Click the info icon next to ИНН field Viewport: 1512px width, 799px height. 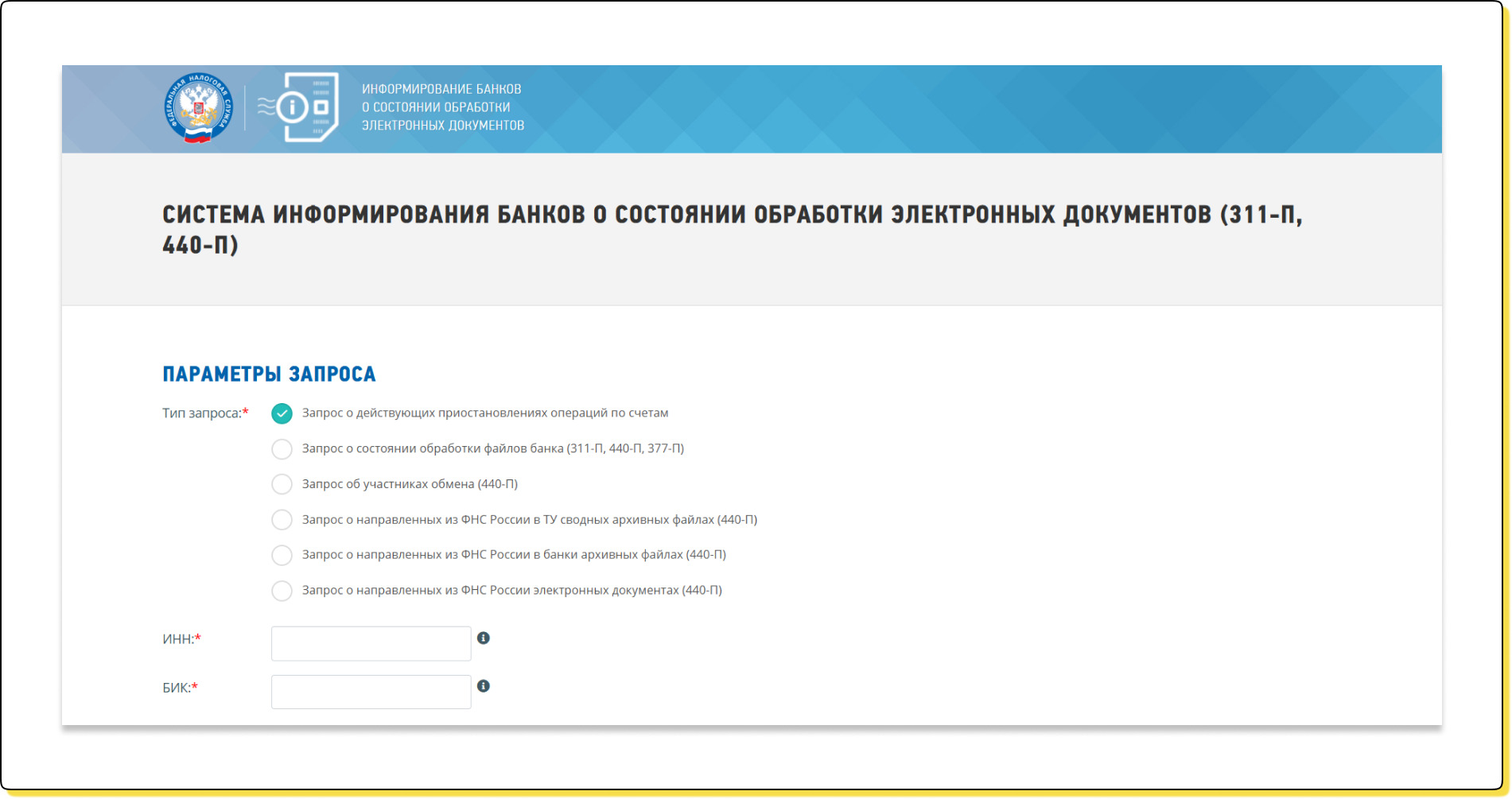pyautogui.click(x=483, y=638)
